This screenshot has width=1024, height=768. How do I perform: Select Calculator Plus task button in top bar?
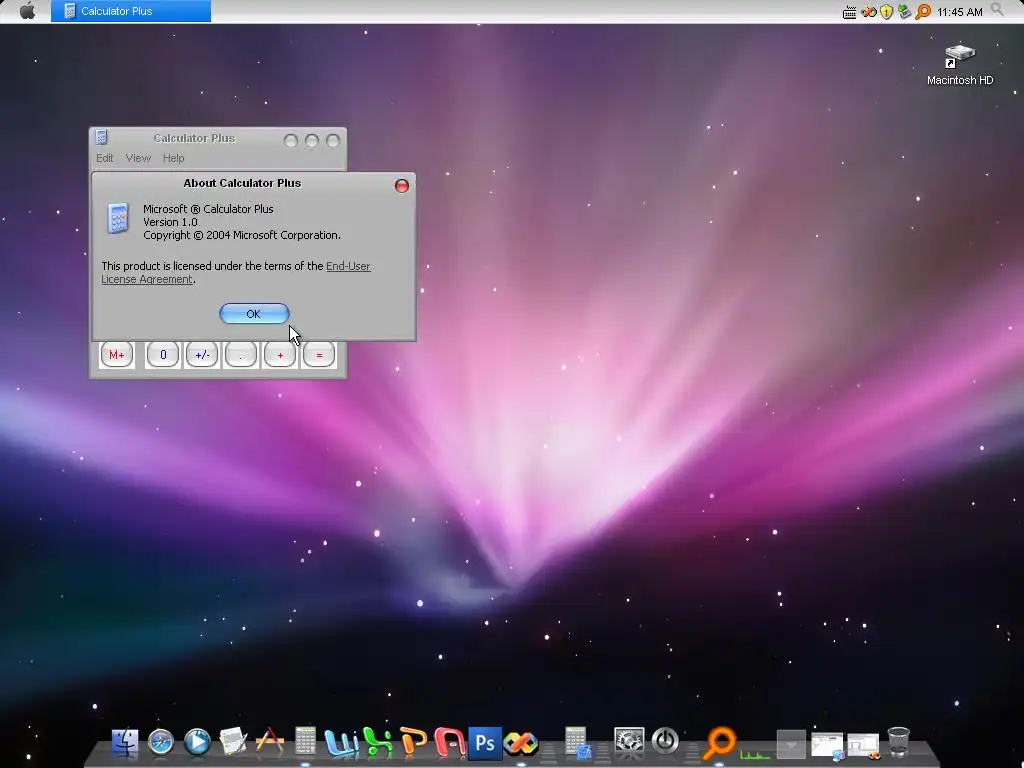pyautogui.click(x=131, y=11)
